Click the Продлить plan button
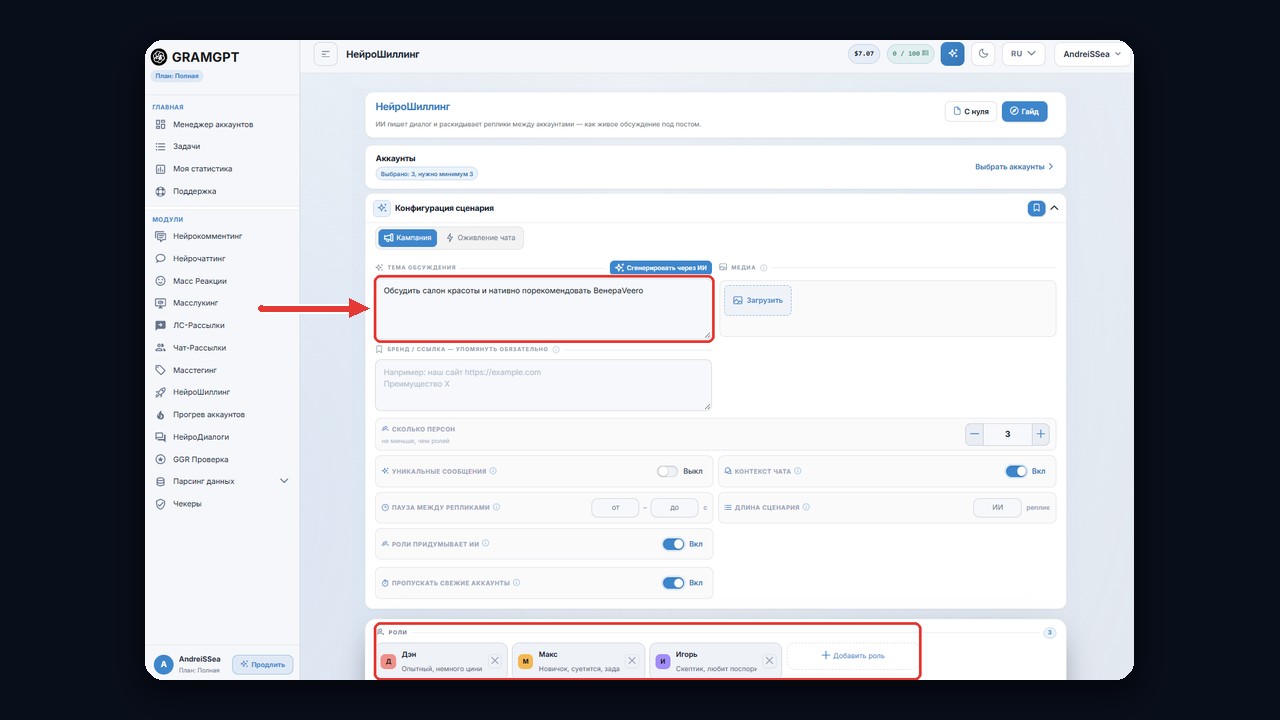 click(x=263, y=664)
